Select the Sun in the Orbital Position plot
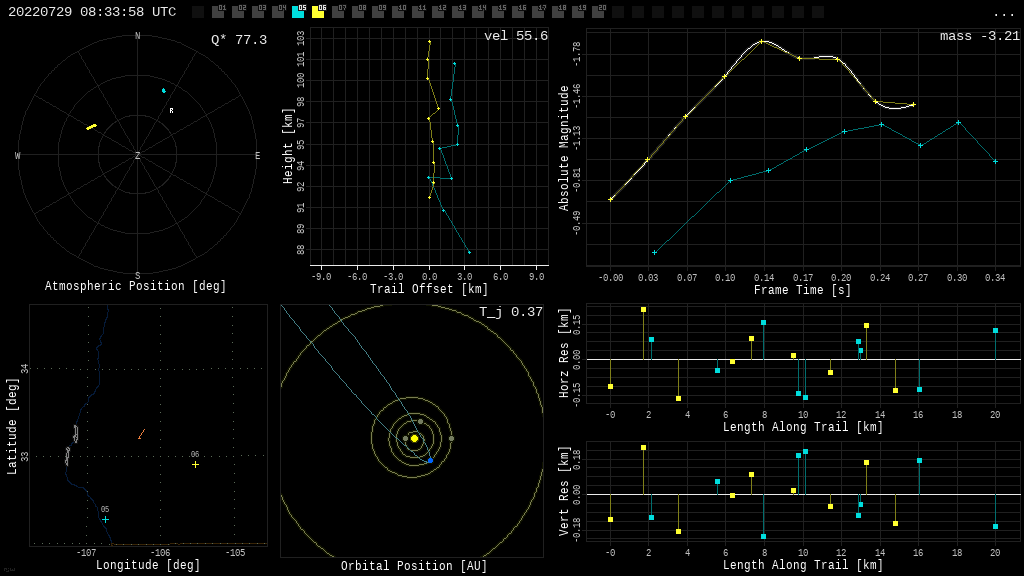The image size is (1024, 576). coord(414,438)
